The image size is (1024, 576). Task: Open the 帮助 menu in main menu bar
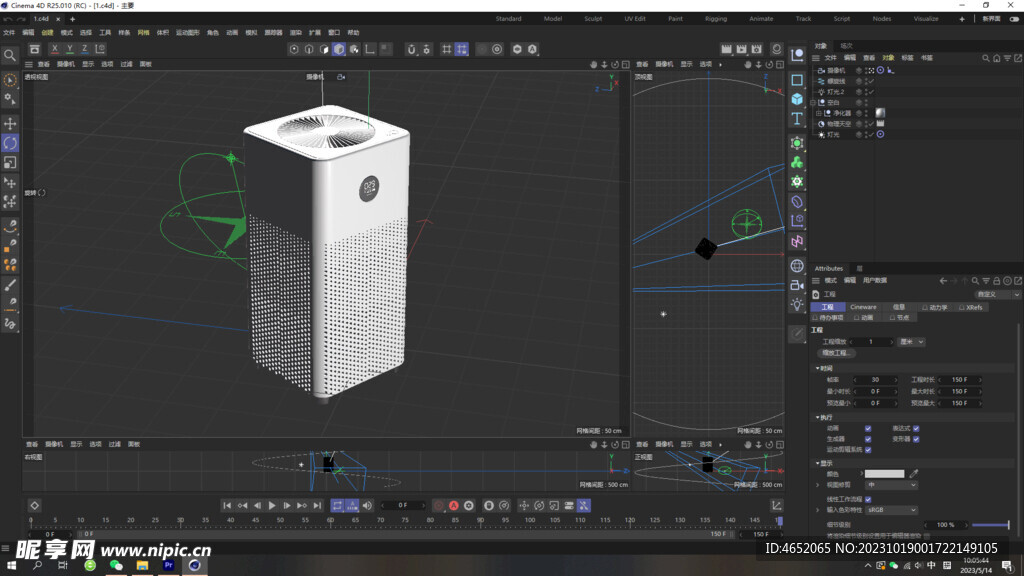[x=353, y=33]
